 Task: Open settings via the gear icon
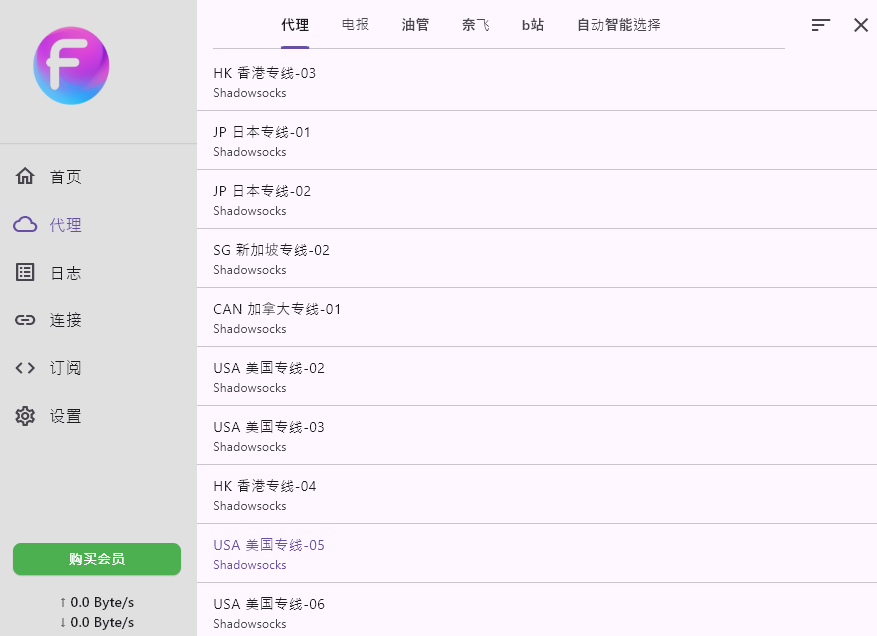[x=25, y=416]
